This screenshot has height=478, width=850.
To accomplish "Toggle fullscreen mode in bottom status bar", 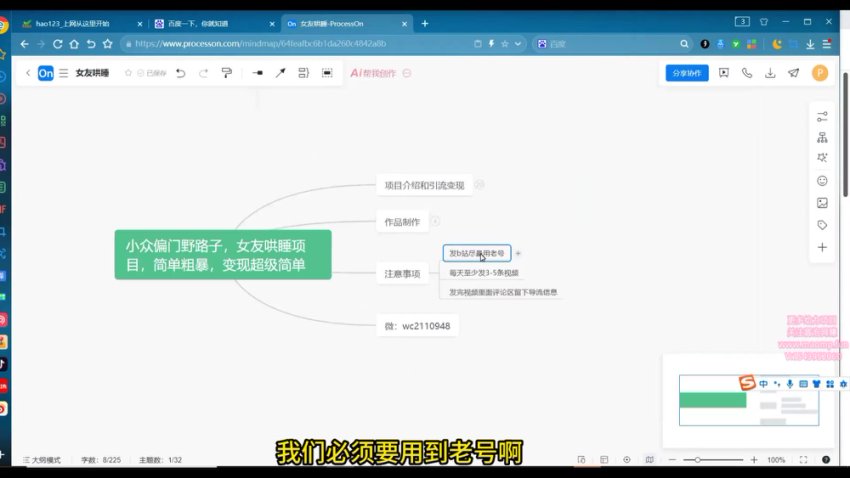I will point(805,460).
